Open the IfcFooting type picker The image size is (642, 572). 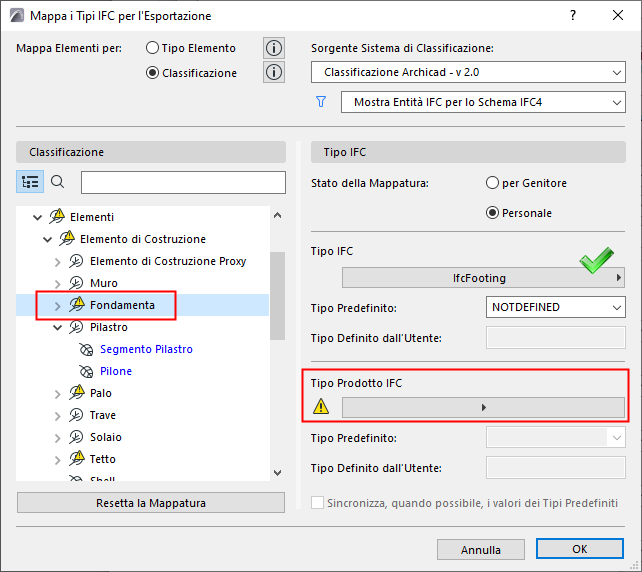click(x=483, y=278)
